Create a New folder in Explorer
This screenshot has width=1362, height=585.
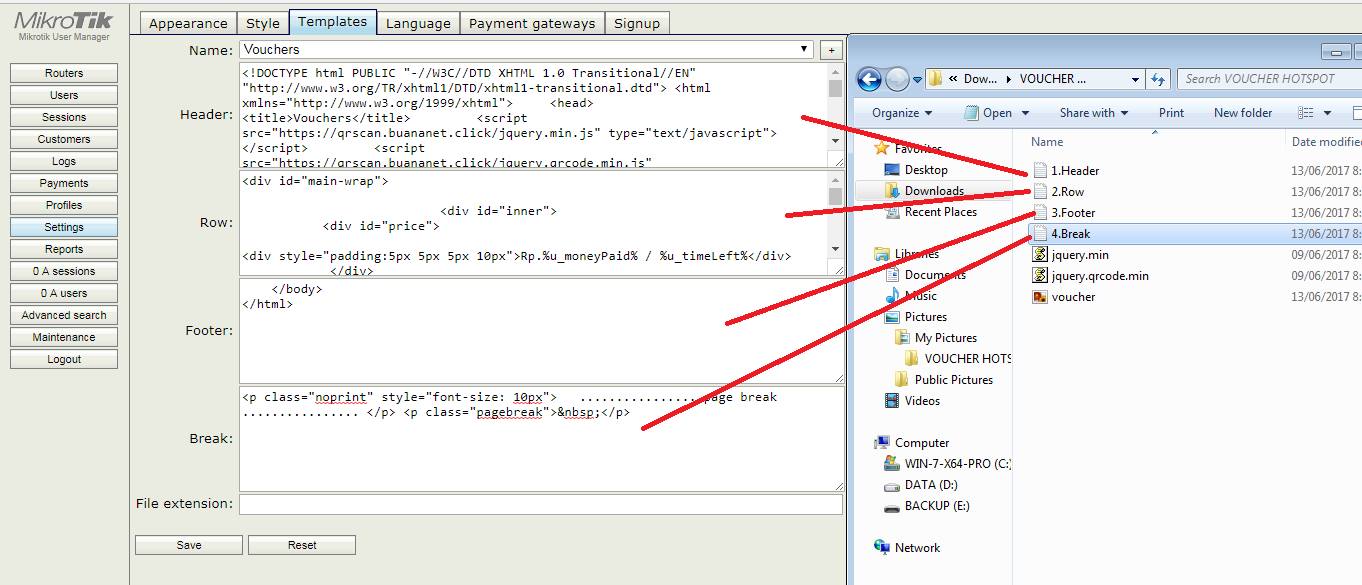click(1243, 113)
